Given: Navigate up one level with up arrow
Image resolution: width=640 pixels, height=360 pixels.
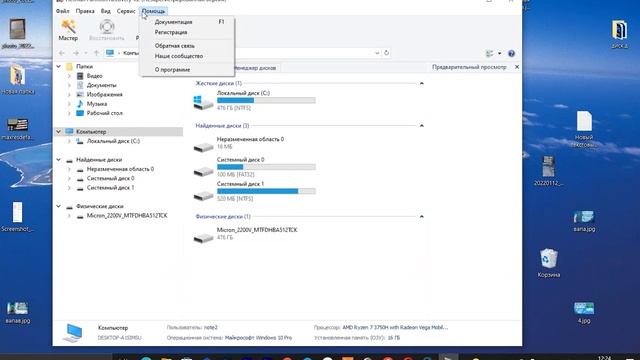Looking at the screenshot, I should (96, 53).
